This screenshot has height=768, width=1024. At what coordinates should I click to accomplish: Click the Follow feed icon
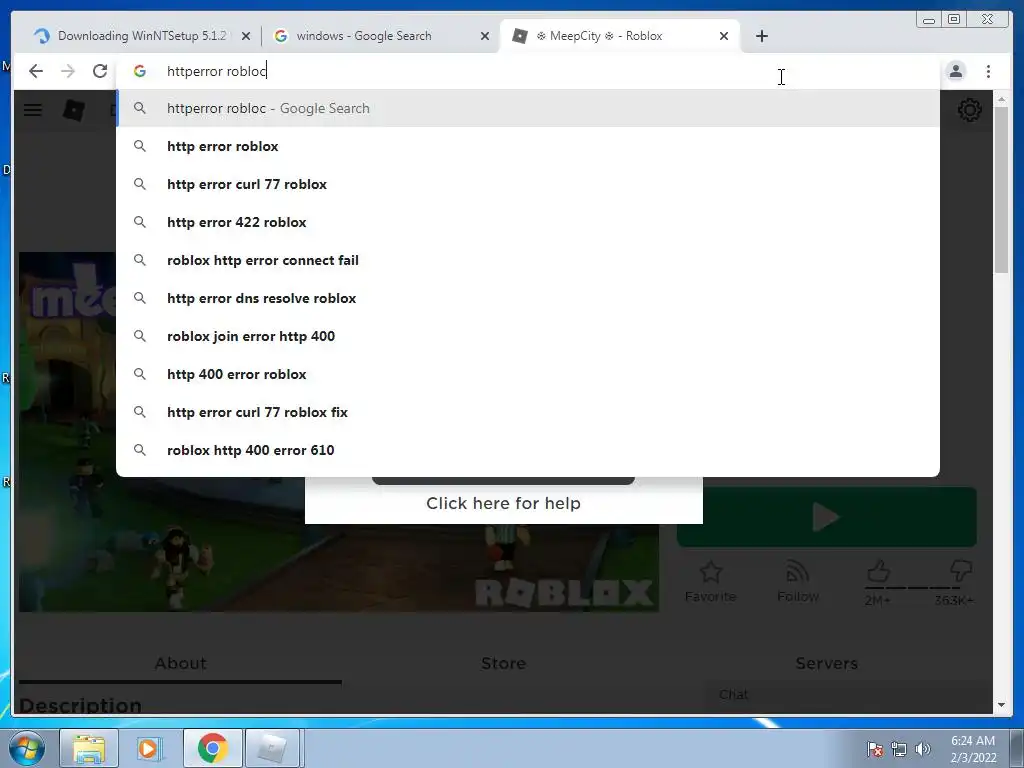click(x=797, y=571)
